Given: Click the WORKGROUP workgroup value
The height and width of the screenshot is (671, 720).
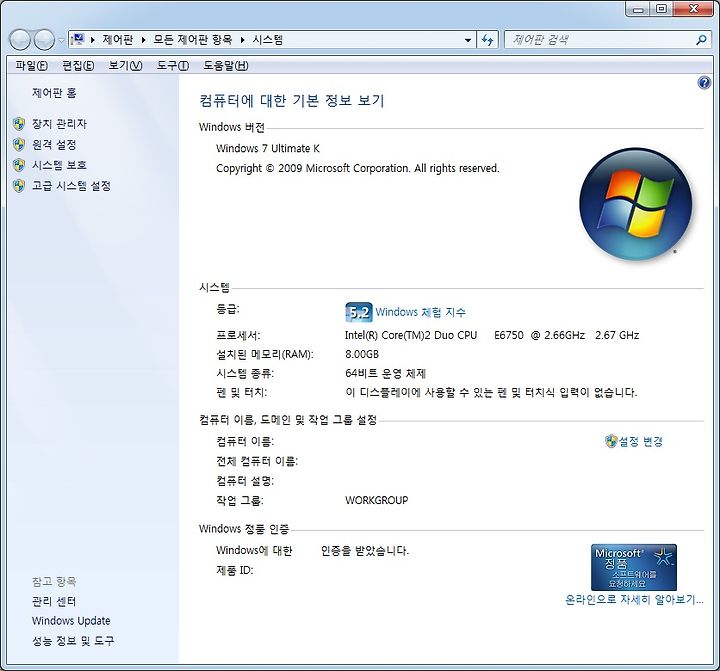Looking at the screenshot, I should coord(377,500).
